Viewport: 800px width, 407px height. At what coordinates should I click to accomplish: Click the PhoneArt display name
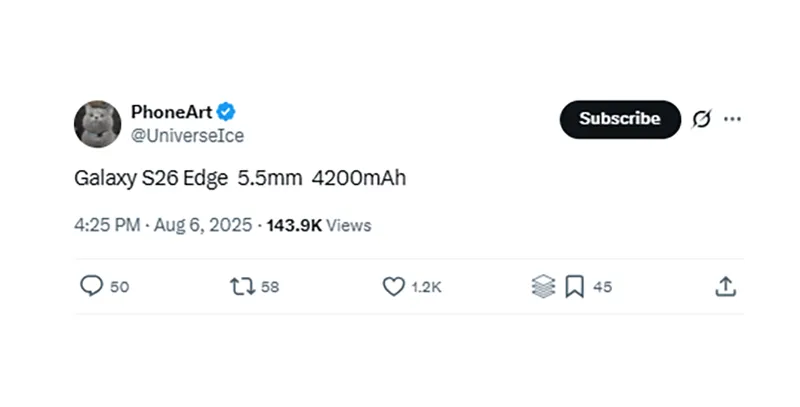[x=172, y=111]
